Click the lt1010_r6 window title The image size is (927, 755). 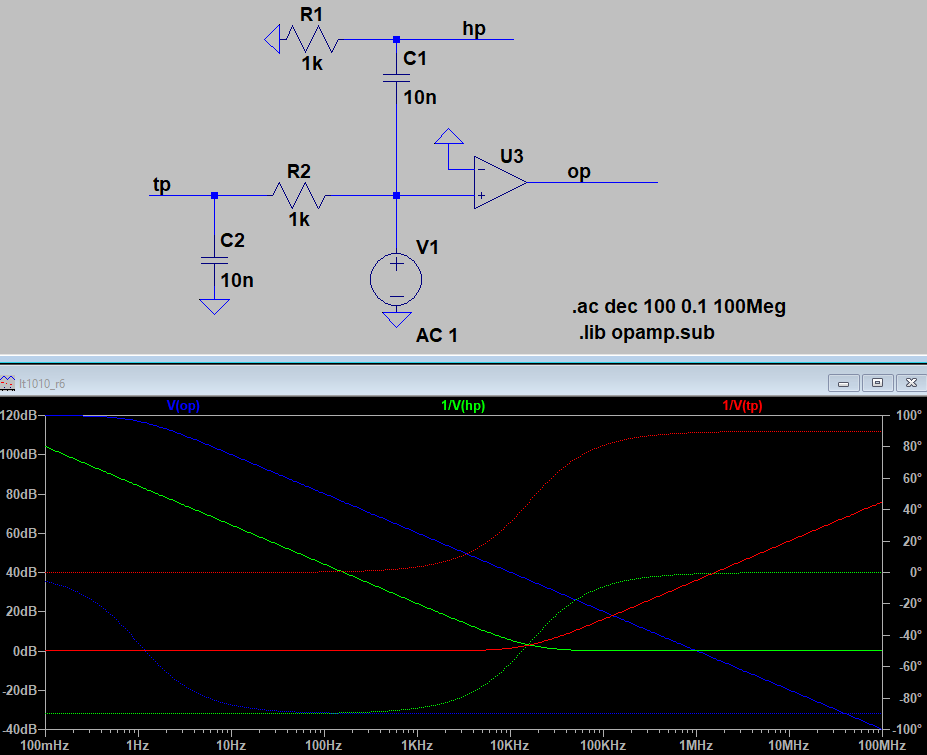click(42, 384)
